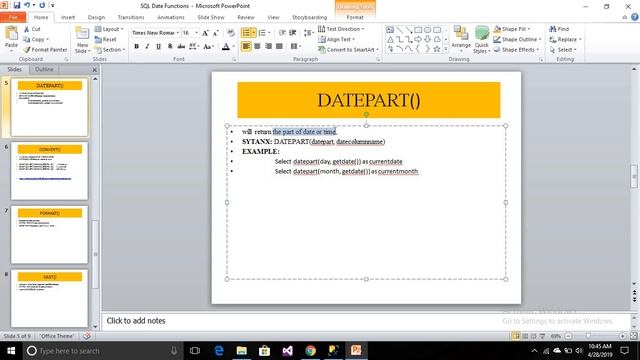Click the Save icon in quick access toolbar
Screen dimensions: 640x360
[x=16, y=6]
